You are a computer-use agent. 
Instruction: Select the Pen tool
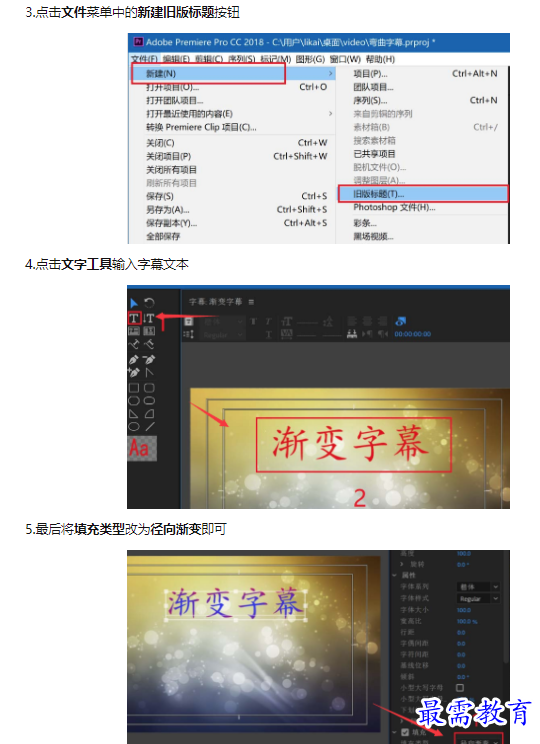(134, 360)
